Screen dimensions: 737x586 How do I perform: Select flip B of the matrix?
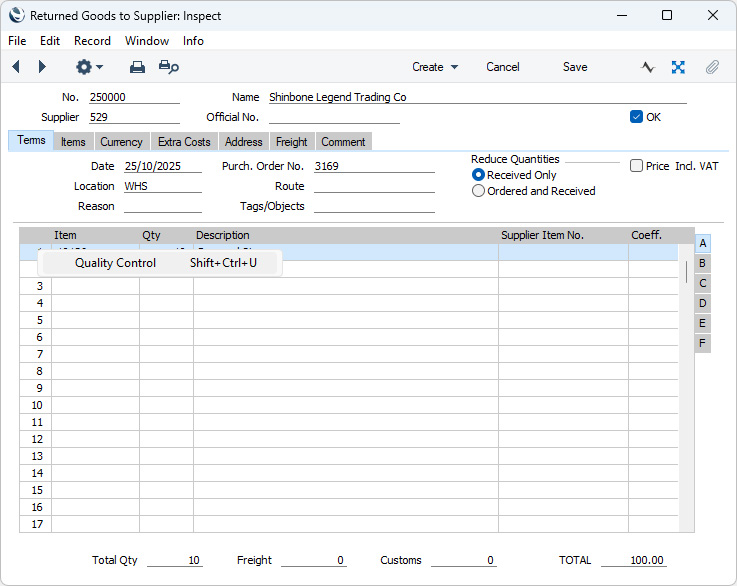tap(703, 263)
